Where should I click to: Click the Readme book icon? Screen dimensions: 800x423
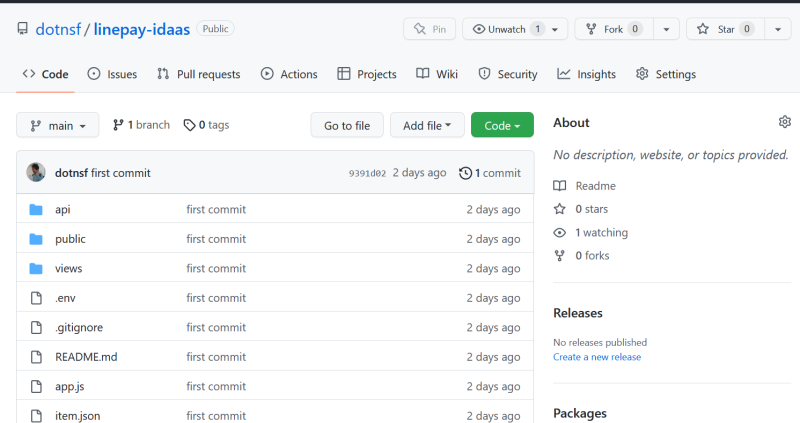tap(560, 186)
